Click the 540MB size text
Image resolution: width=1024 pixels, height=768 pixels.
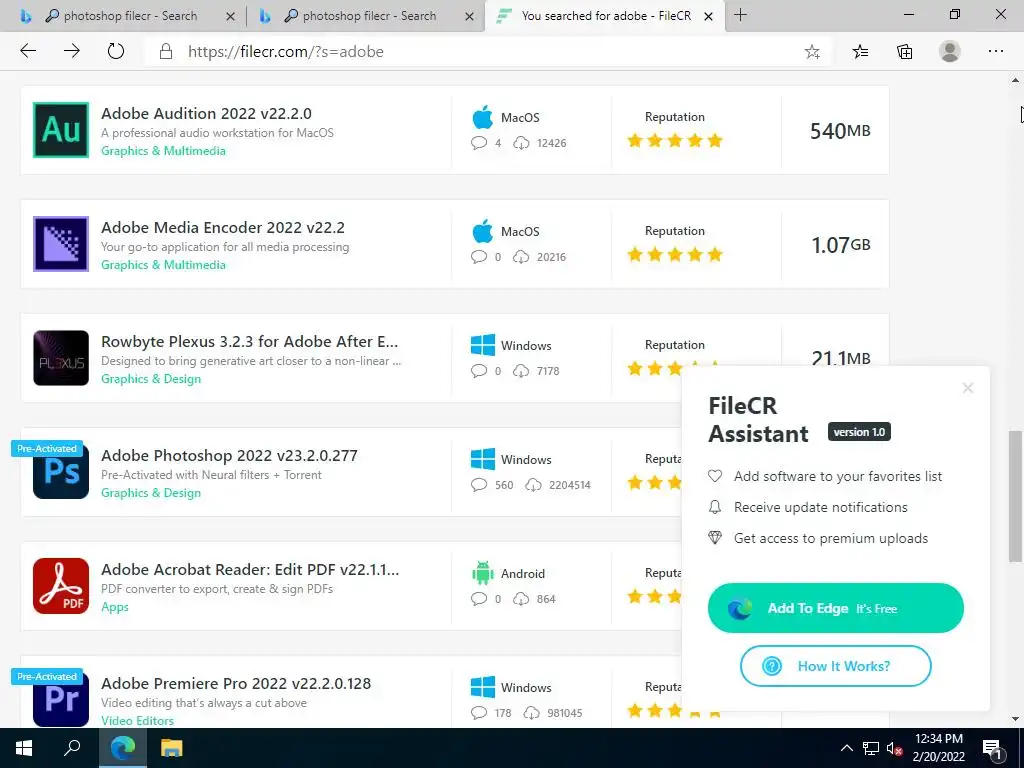(x=840, y=131)
